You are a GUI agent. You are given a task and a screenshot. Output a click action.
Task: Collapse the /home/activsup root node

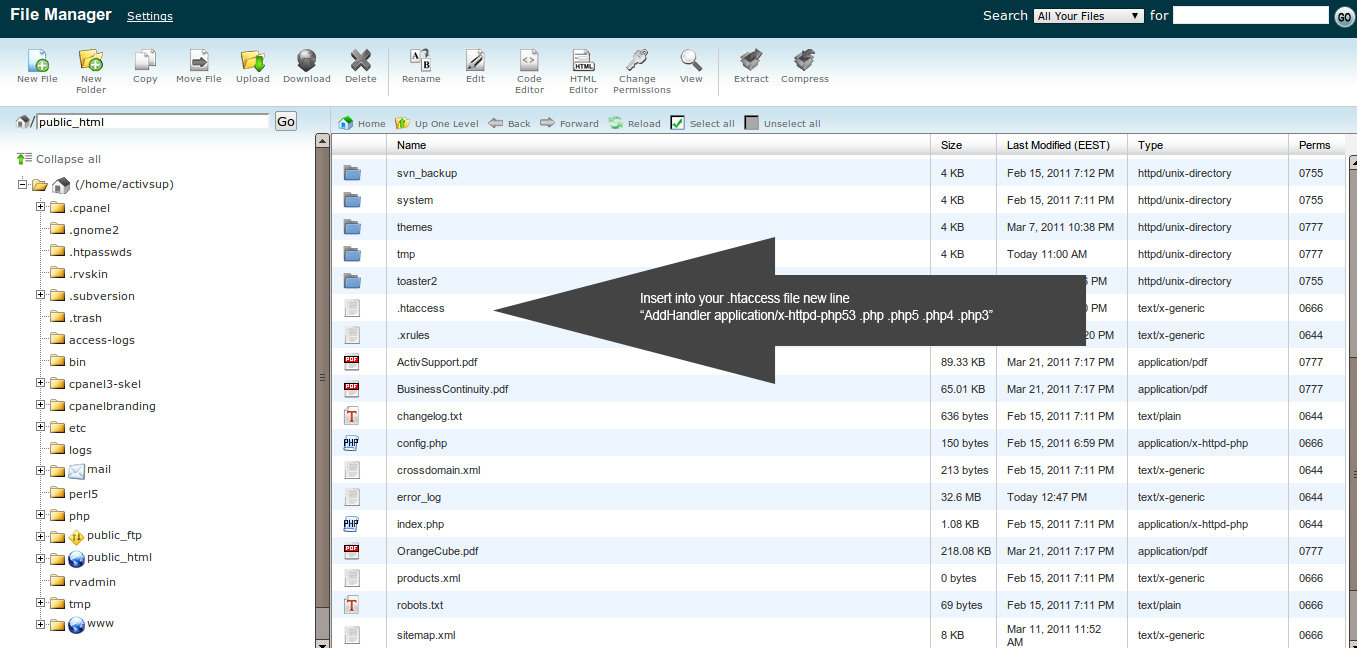pos(23,184)
